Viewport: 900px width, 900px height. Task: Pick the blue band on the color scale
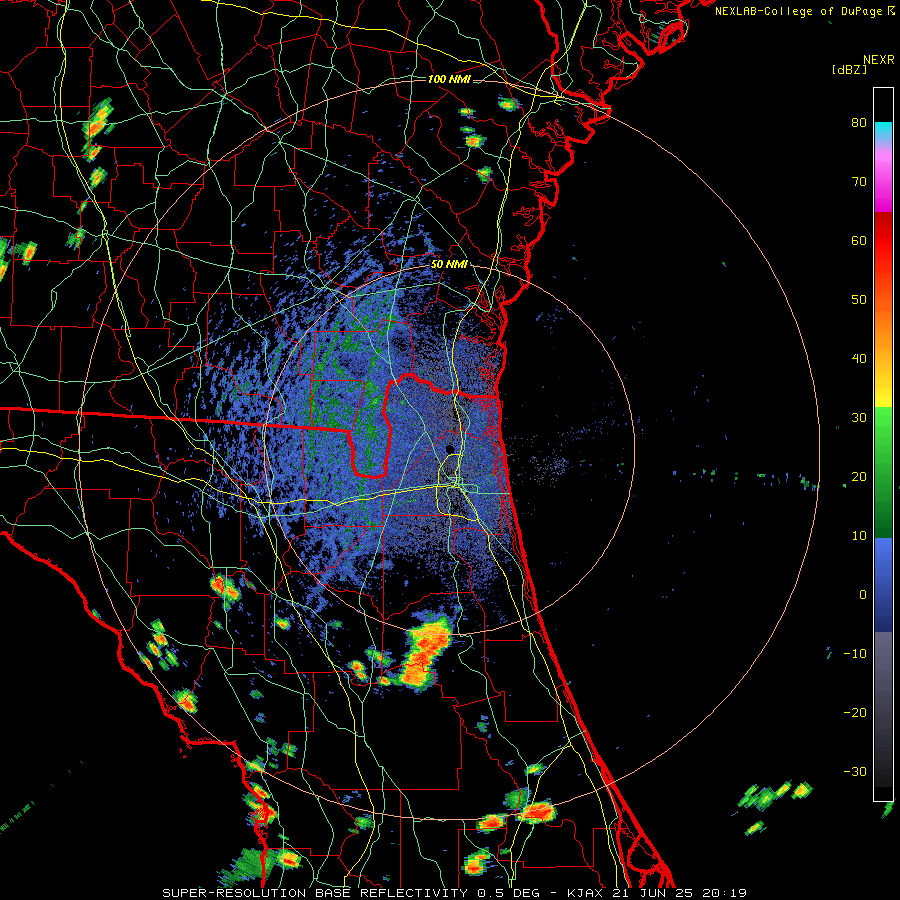click(883, 584)
